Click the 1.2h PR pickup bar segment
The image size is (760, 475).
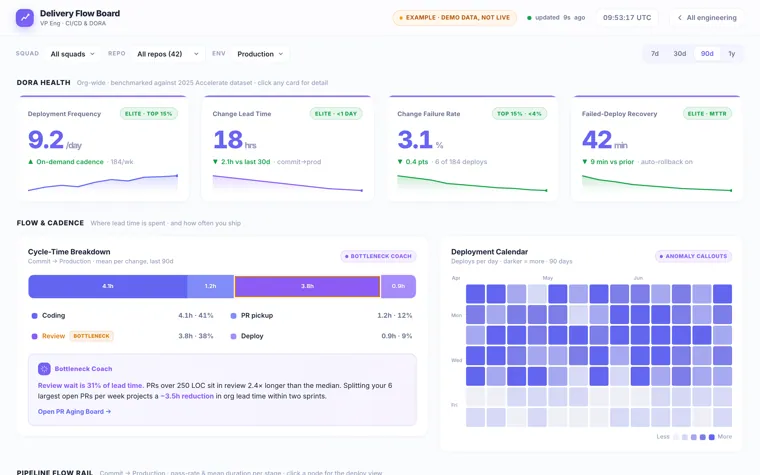(x=210, y=286)
